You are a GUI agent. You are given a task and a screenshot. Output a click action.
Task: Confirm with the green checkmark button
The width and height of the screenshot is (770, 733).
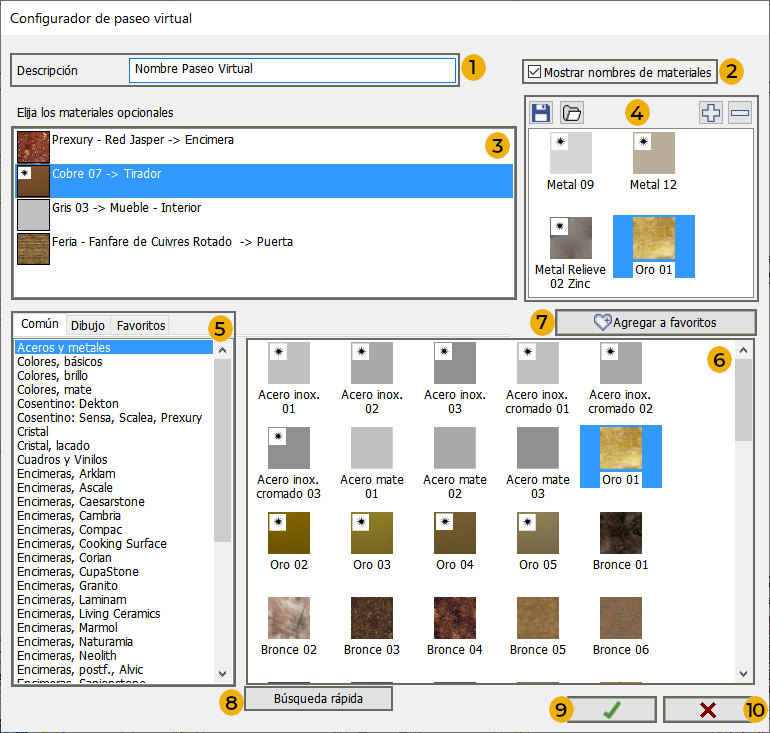pos(609,709)
